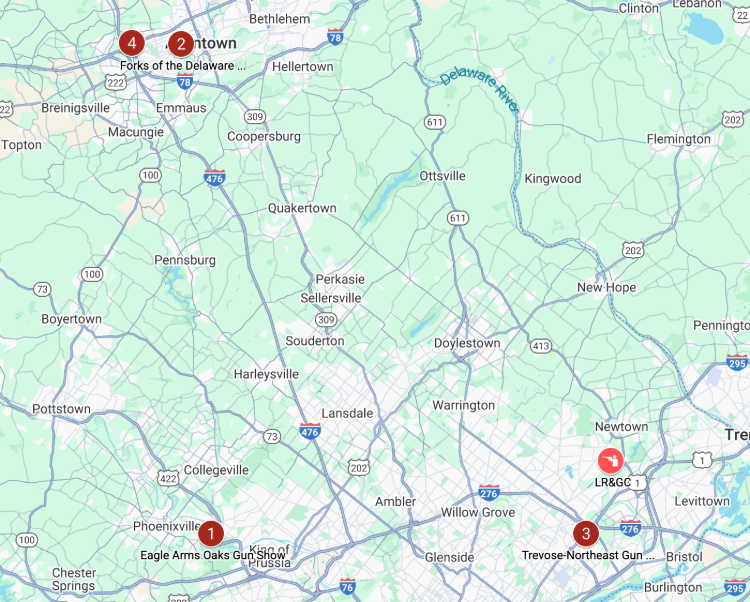Click the Route 202 shield near New Hope
Viewport: 750px width, 602px height.
(x=633, y=250)
